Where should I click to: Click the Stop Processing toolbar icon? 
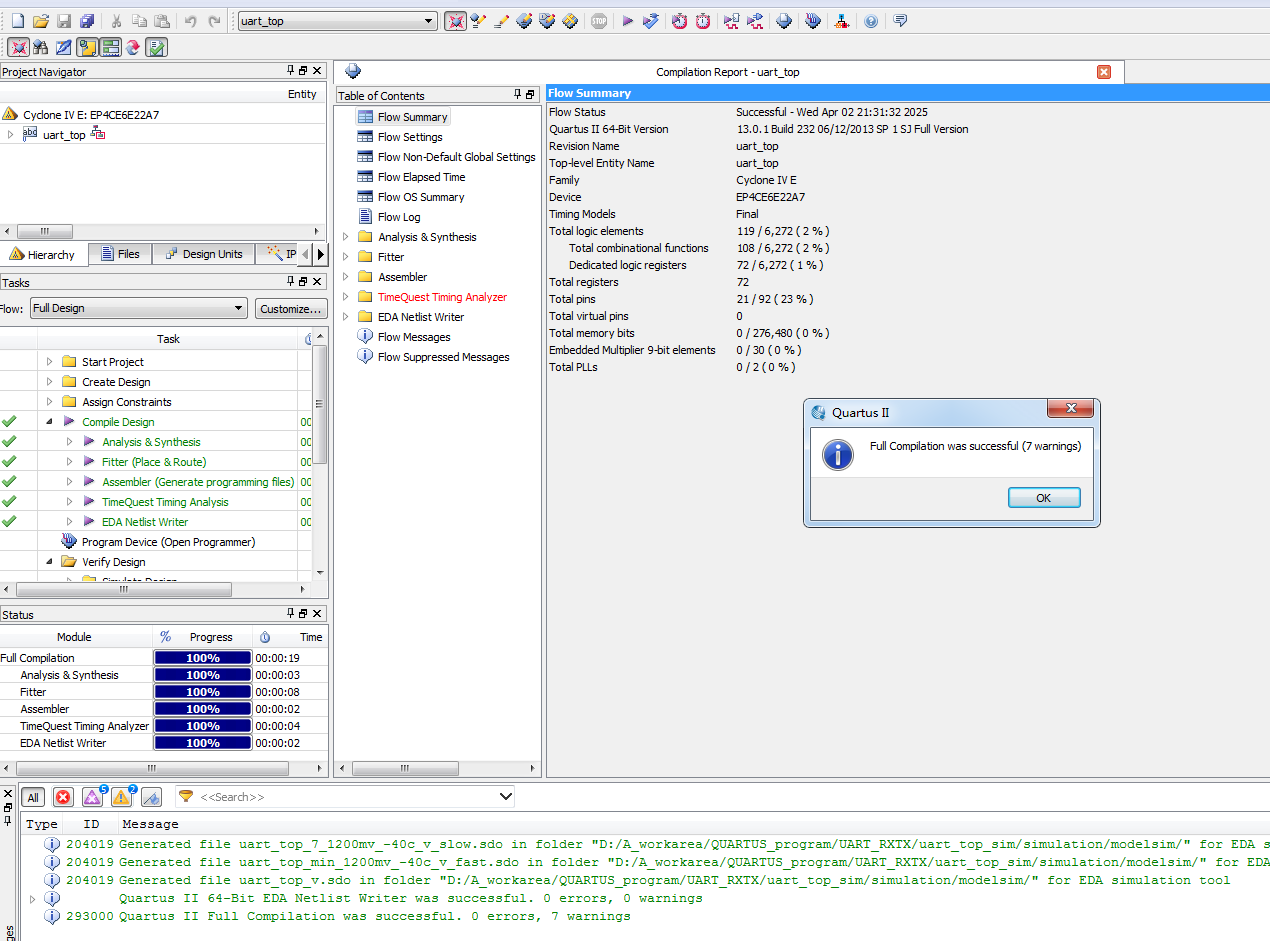coord(598,20)
